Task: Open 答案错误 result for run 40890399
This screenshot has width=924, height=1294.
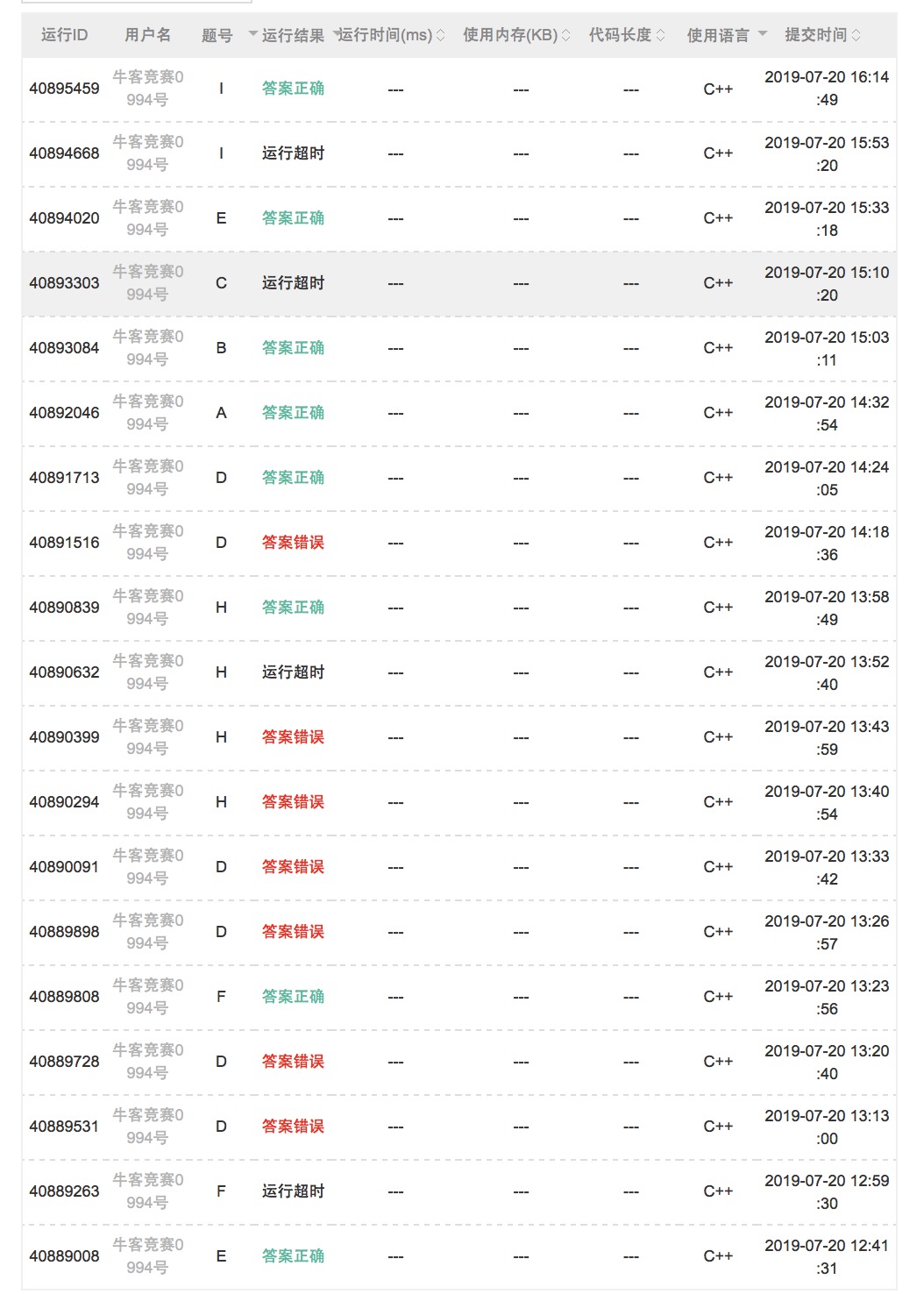Action: [293, 737]
